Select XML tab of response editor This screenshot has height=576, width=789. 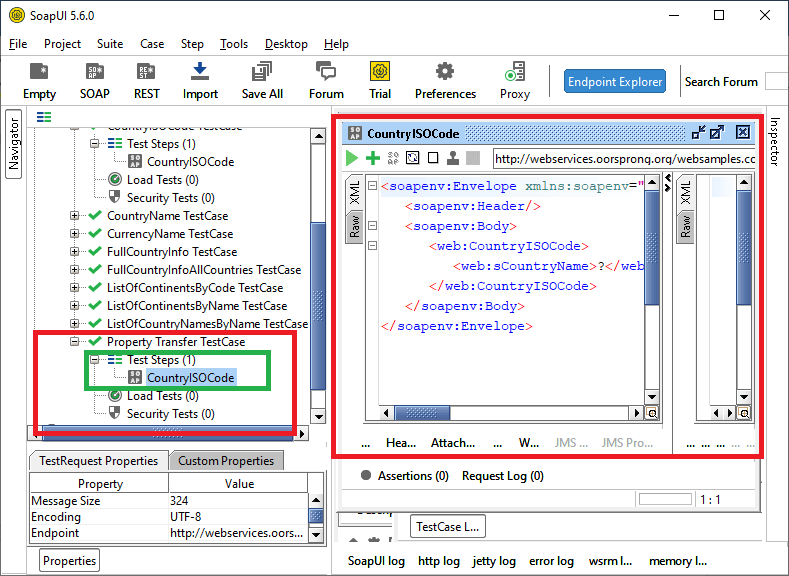click(686, 192)
